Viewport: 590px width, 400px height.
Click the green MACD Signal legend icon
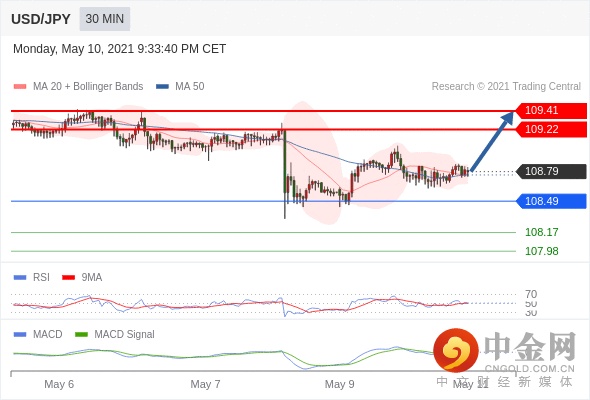[81, 335]
